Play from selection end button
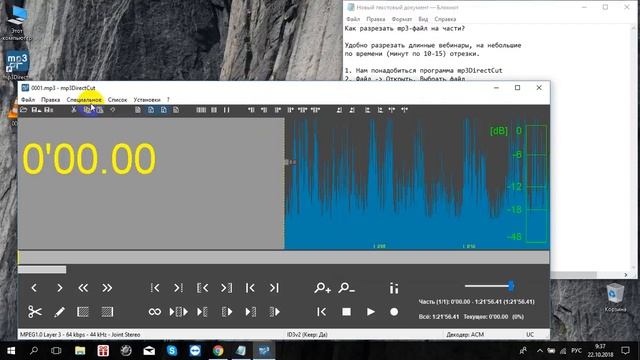 (x=275, y=312)
